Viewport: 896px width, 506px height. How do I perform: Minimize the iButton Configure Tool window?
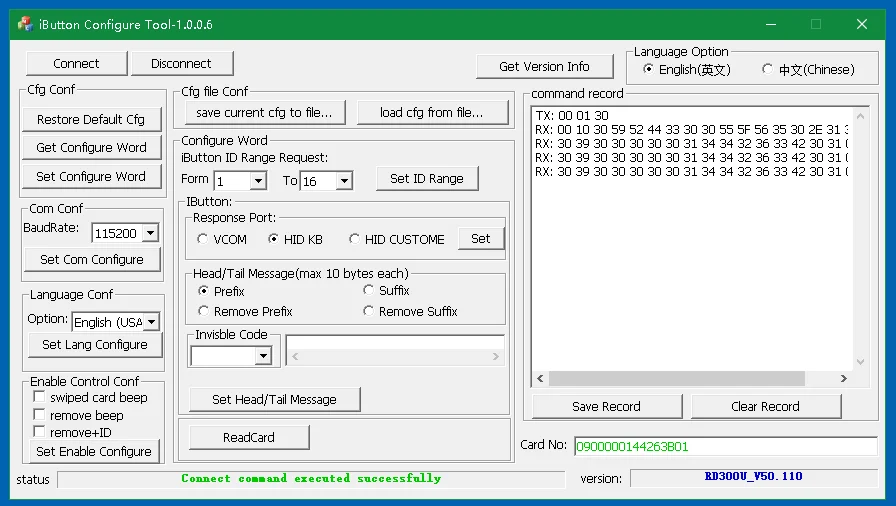(771, 24)
